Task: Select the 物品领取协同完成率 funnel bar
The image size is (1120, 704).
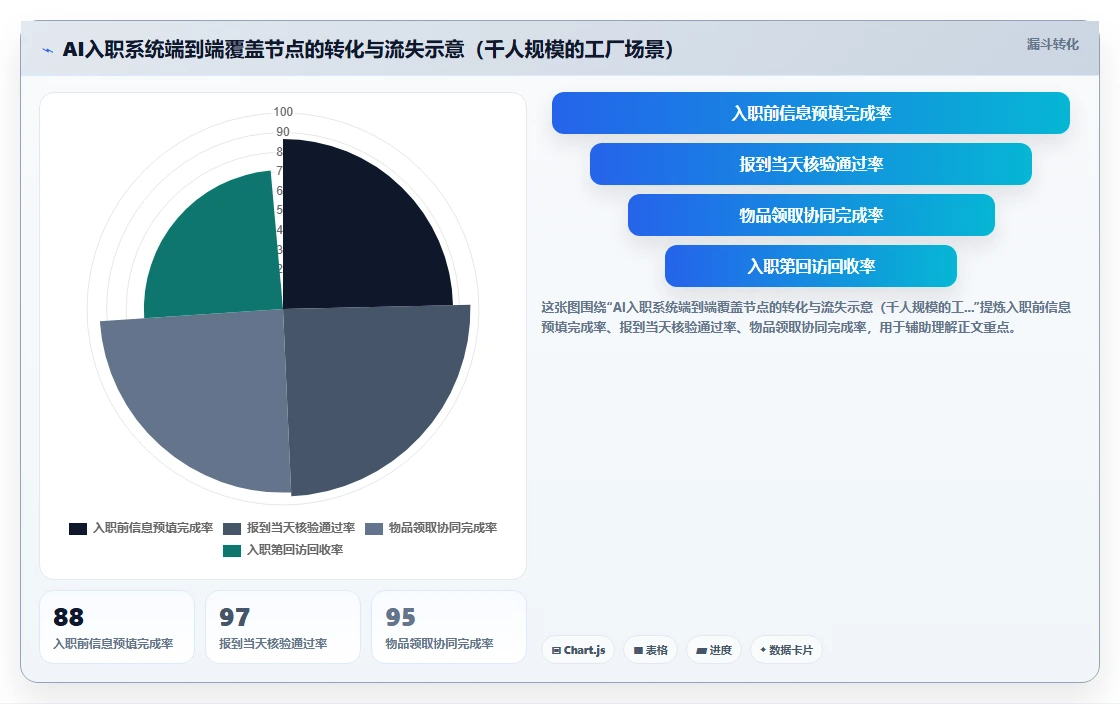Action: pyautogui.click(x=811, y=215)
